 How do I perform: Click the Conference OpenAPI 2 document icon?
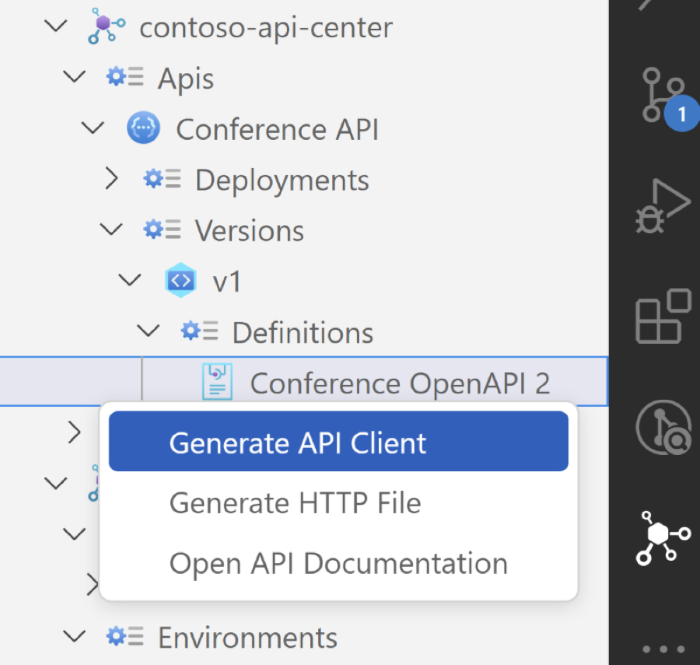click(217, 382)
